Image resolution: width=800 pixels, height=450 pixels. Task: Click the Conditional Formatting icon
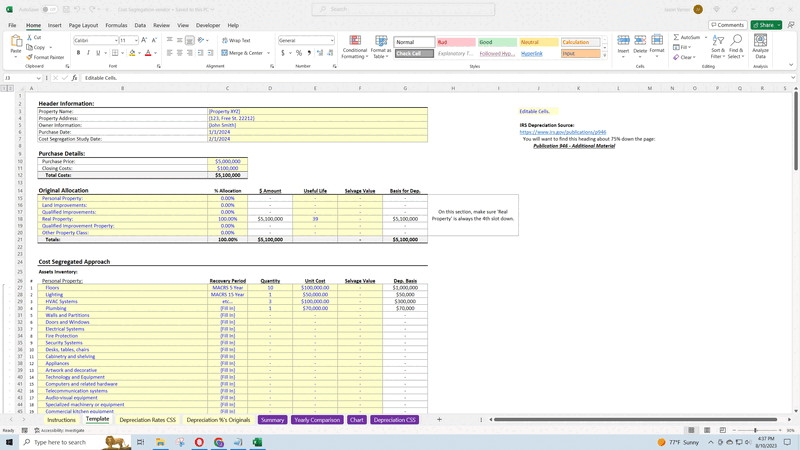[x=355, y=42]
